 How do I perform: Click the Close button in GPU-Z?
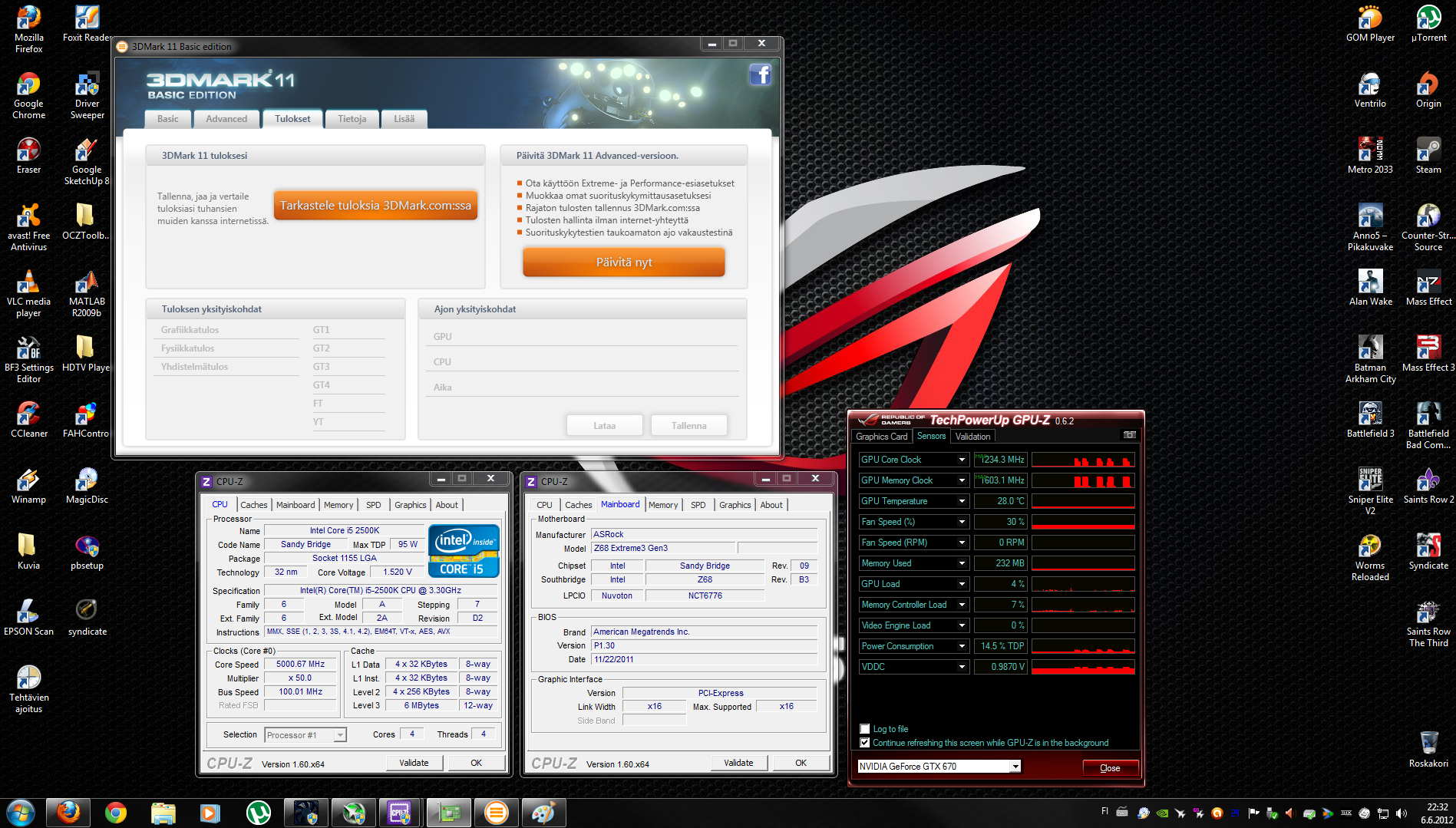[1110, 767]
